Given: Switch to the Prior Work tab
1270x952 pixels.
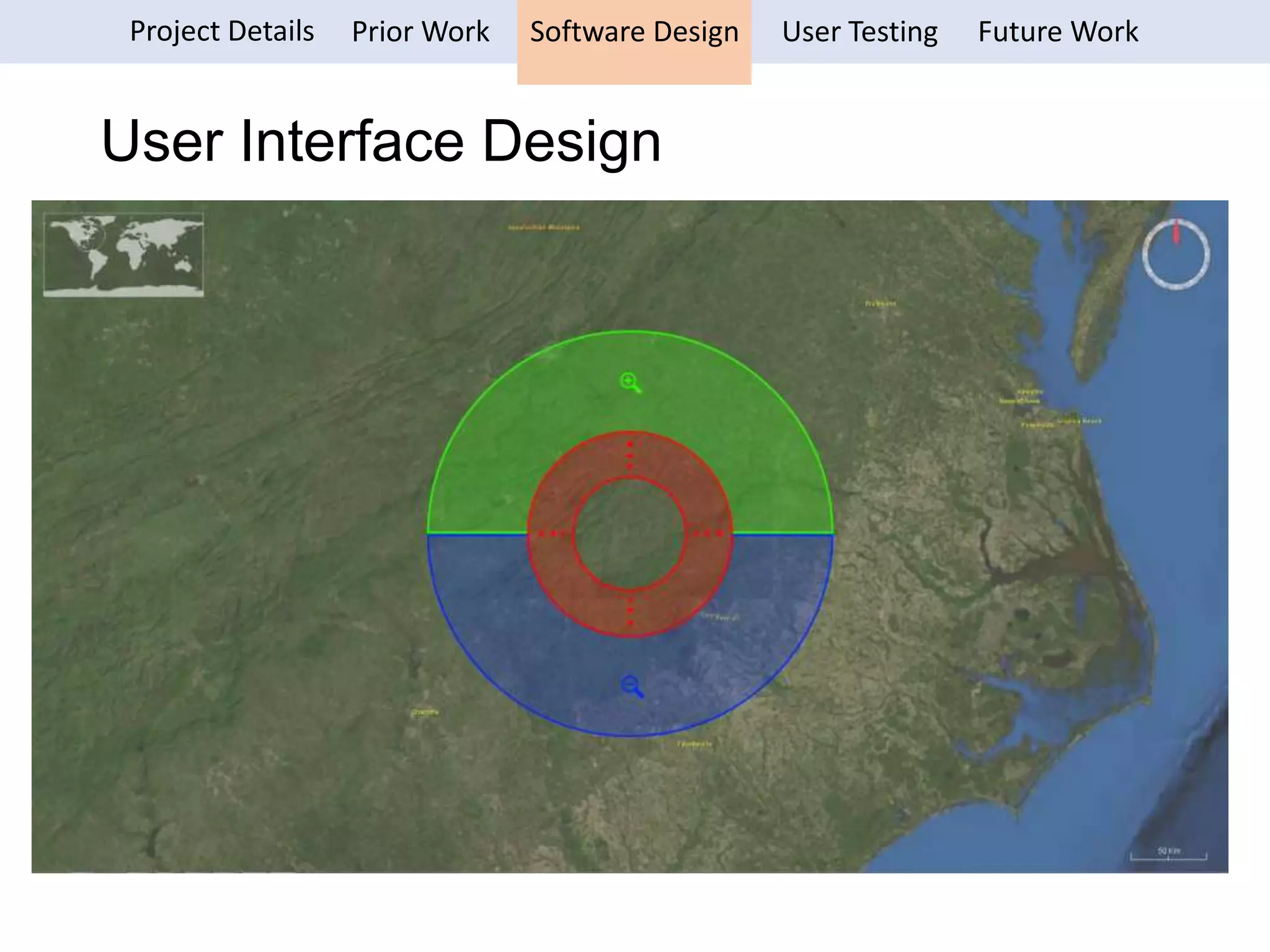Looking at the screenshot, I should [x=420, y=32].
